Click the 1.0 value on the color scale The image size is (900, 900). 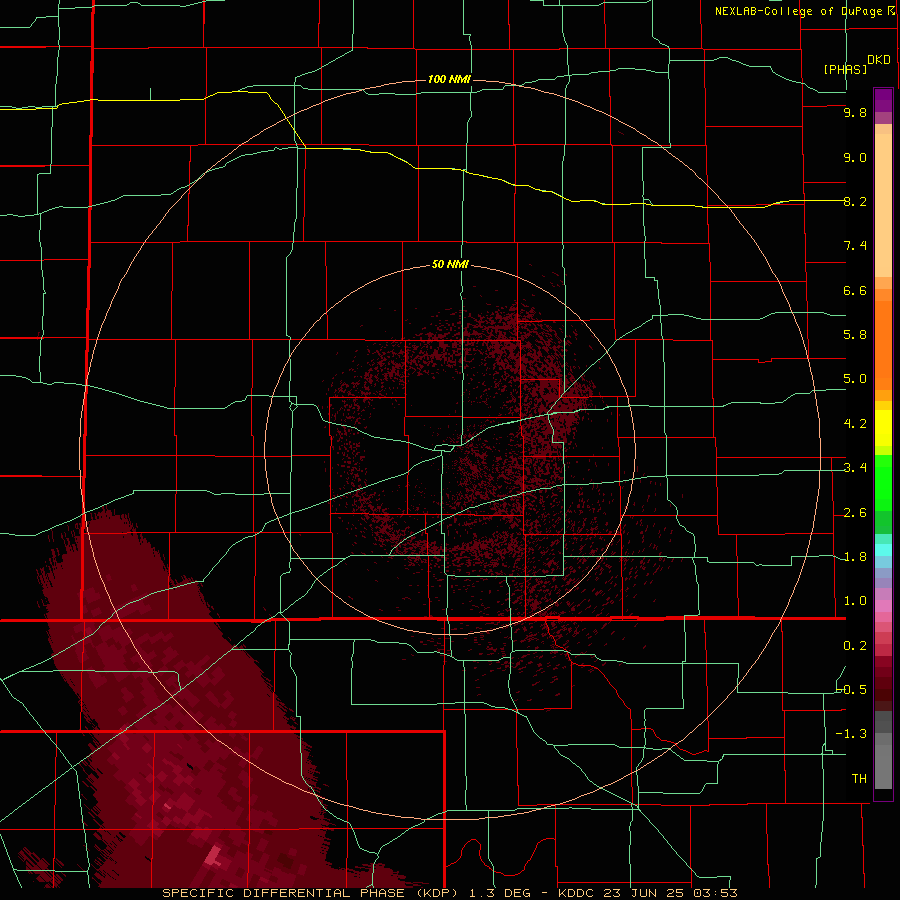pos(855,601)
